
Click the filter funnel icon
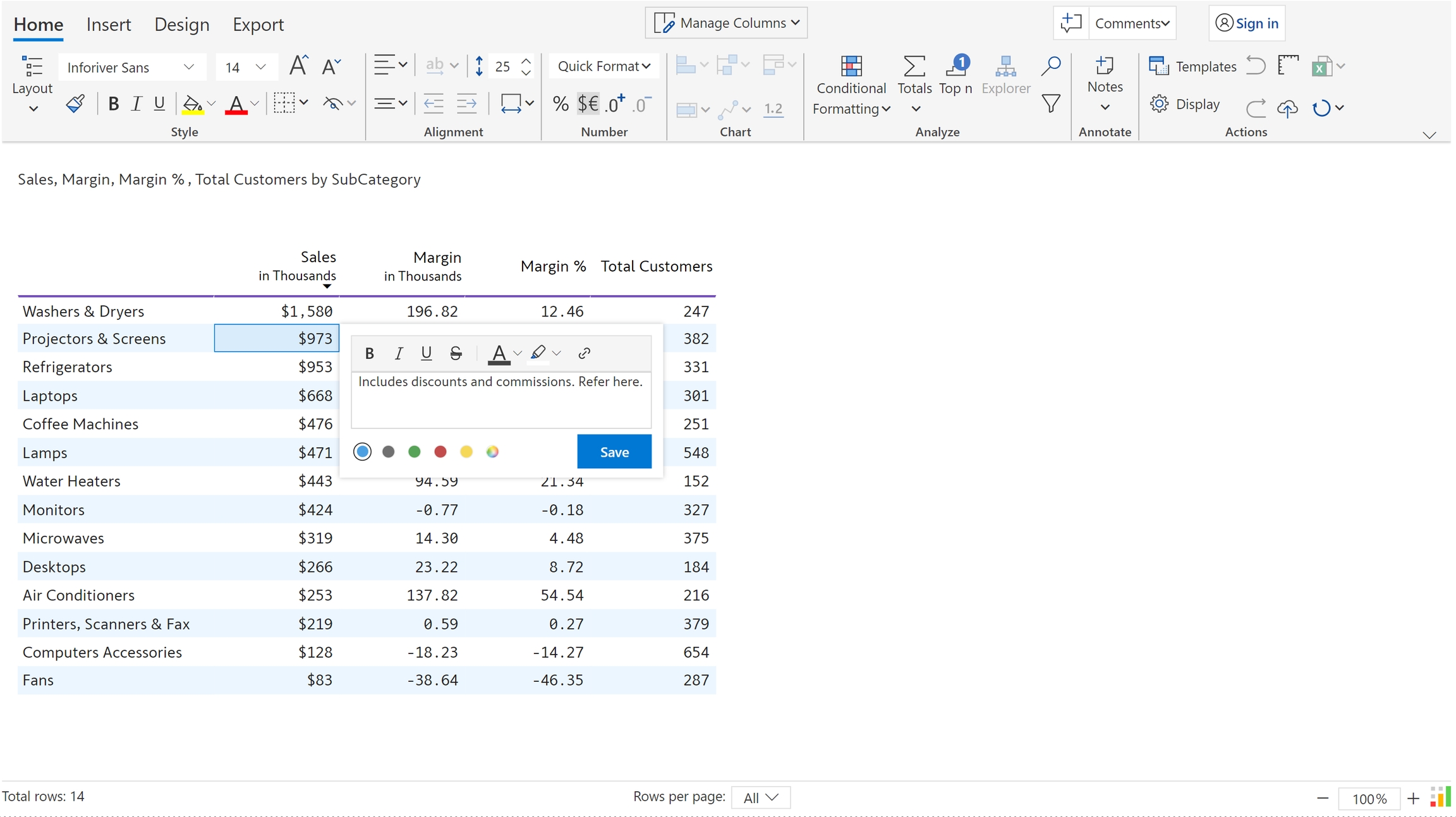click(1050, 104)
